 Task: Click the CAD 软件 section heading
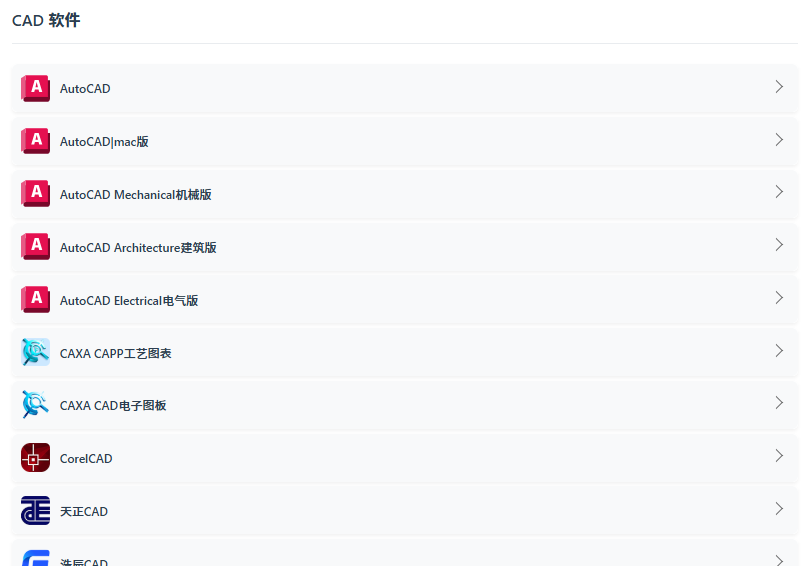point(46,21)
